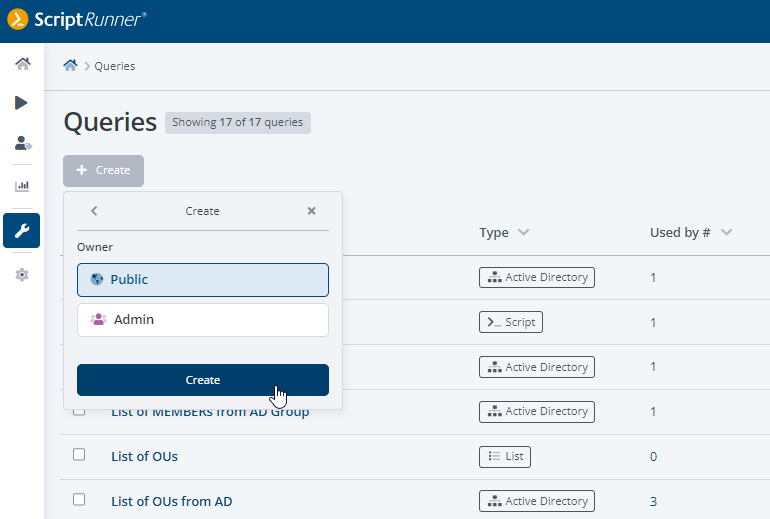Expand the Used by # column dropdown
This screenshot has width=770, height=519.
pyautogui.click(x=727, y=233)
